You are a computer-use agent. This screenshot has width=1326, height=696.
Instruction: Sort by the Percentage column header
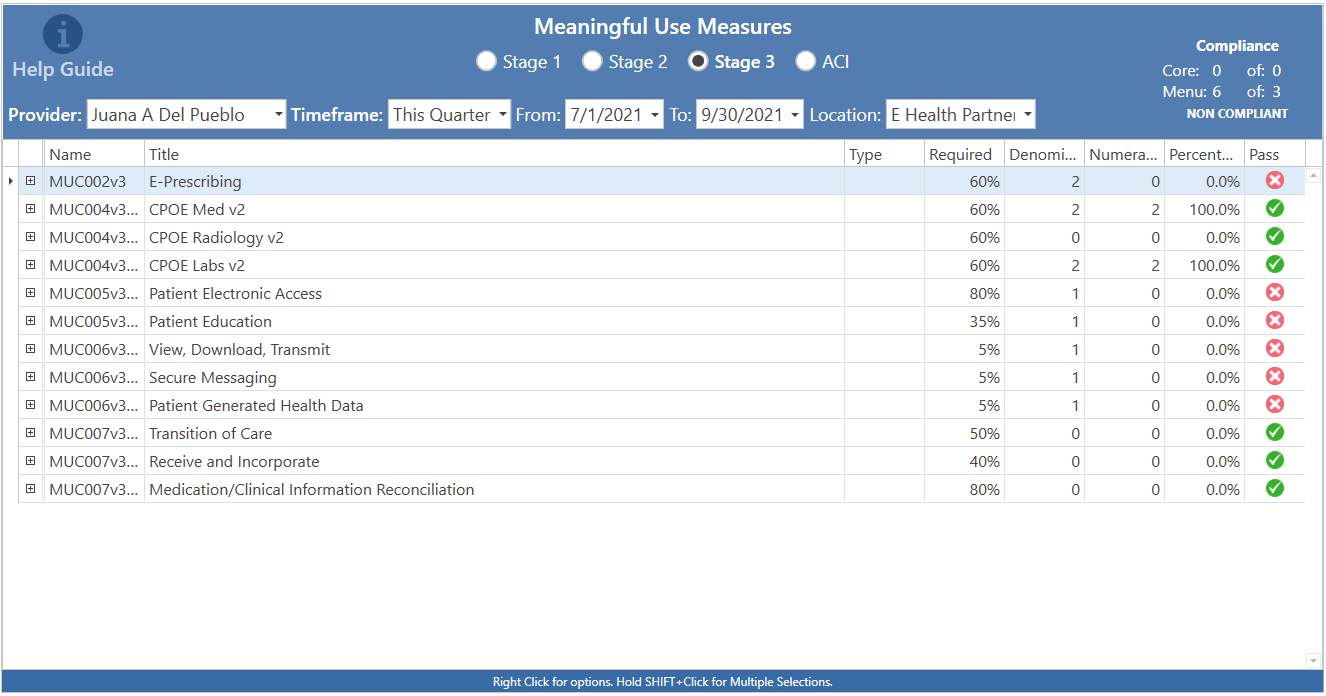[x=1204, y=154]
